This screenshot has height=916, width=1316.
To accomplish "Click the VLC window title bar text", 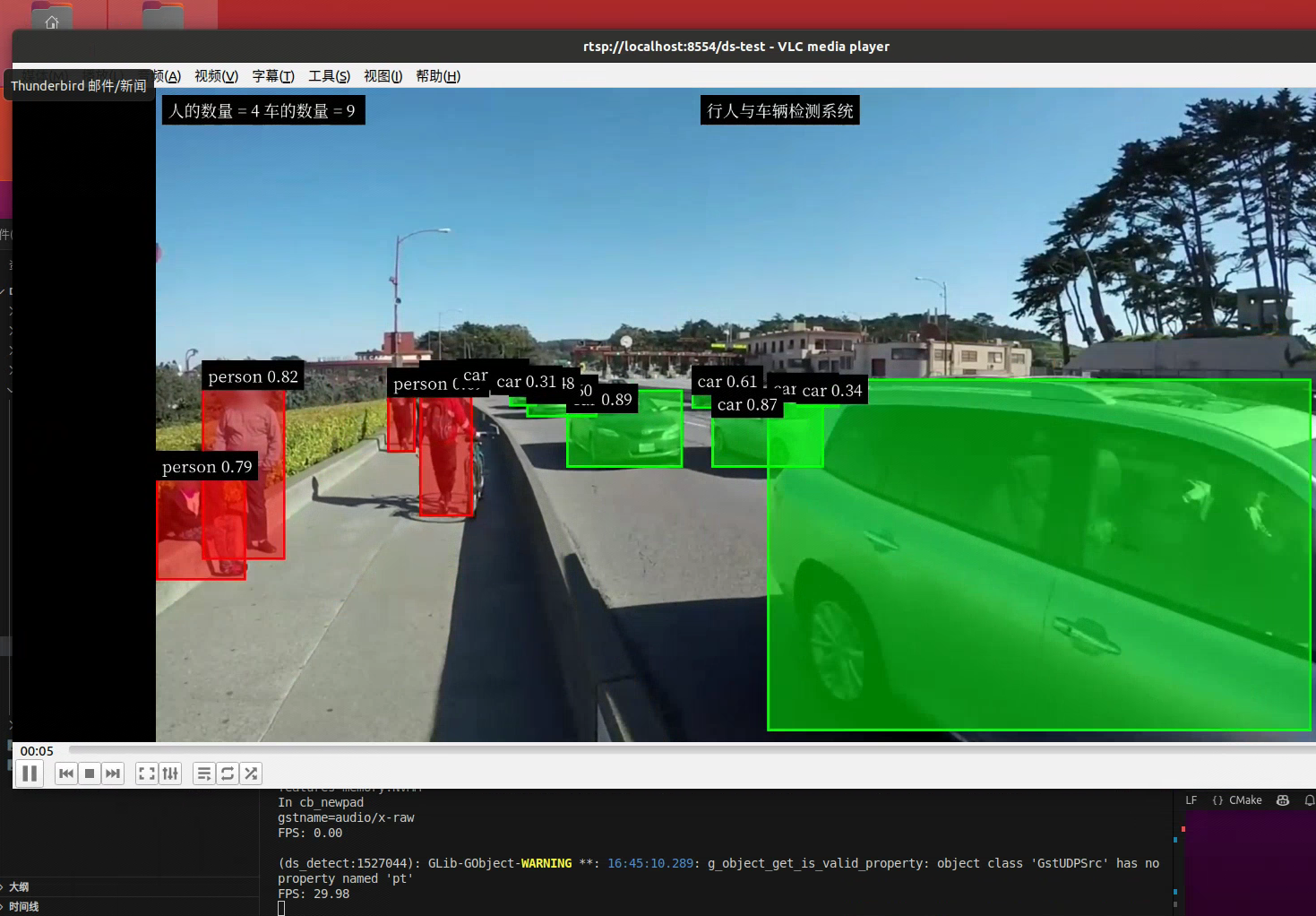I will 736,47.
